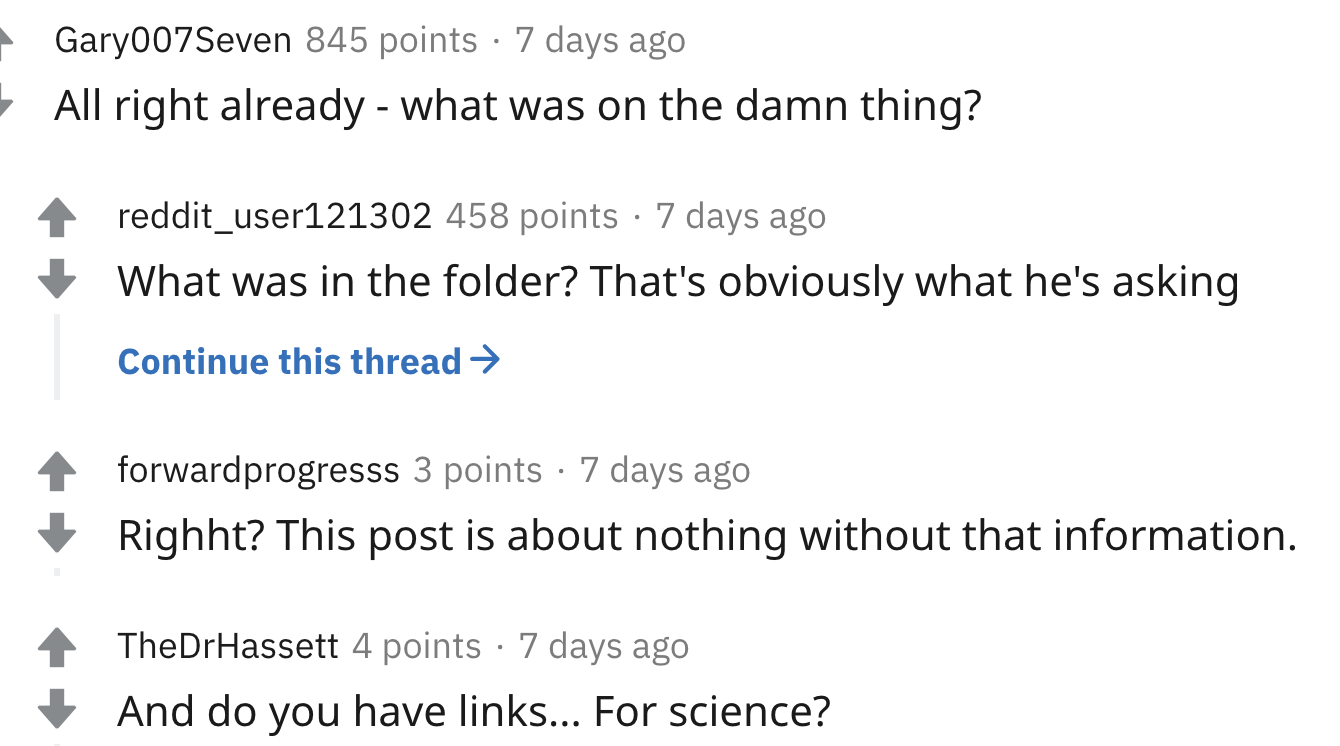The width and height of the screenshot is (1340, 746).
Task: Upvote reddit_user121302's comment
Action: click(57, 218)
